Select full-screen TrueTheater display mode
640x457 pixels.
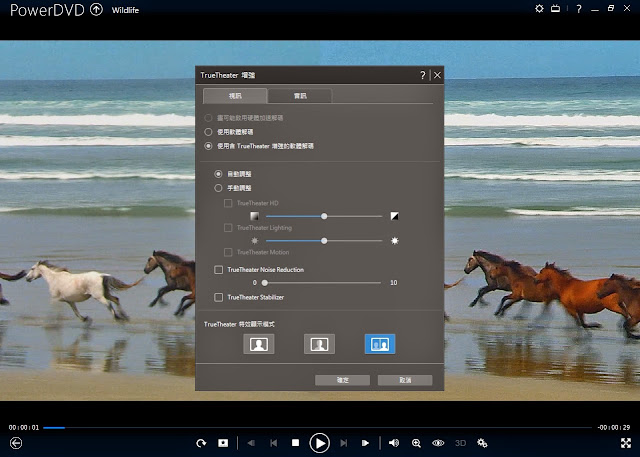[x=259, y=344]
